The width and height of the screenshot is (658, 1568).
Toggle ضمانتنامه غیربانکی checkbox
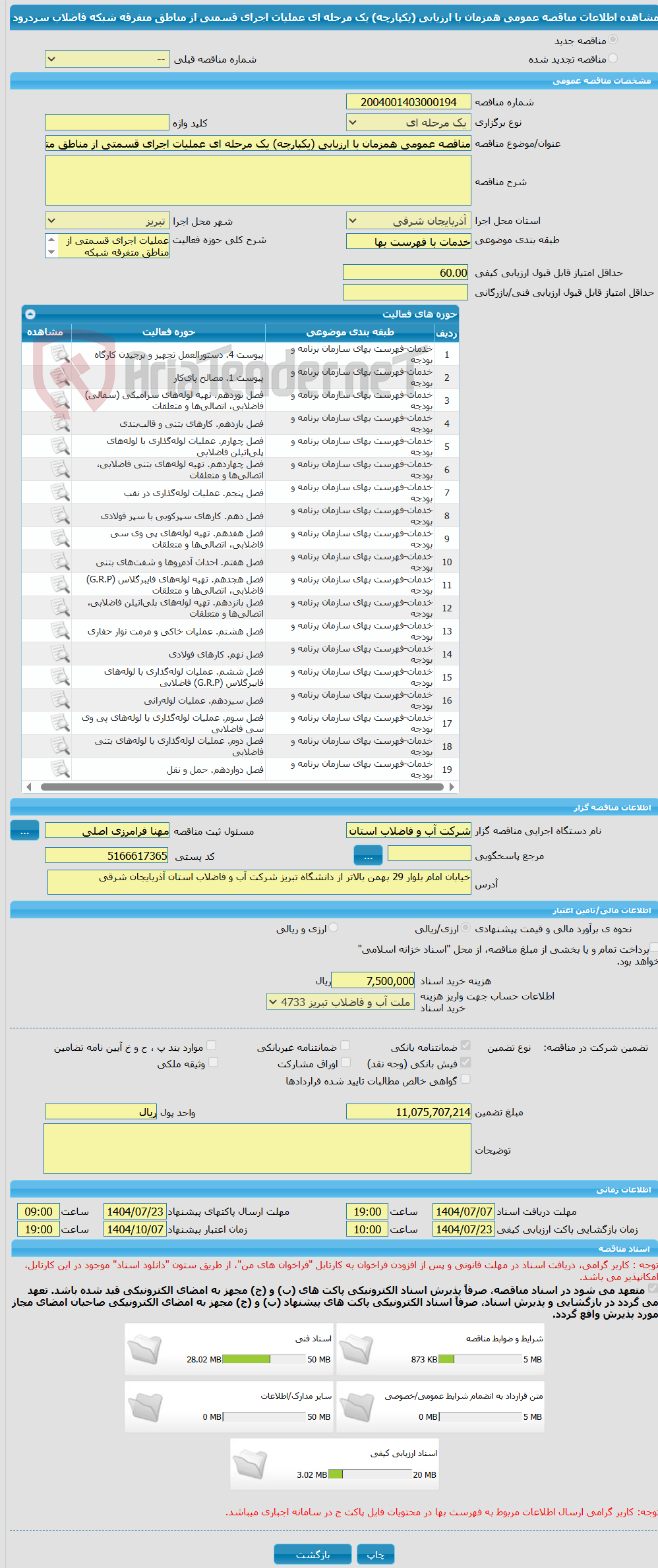point(345,1046)
